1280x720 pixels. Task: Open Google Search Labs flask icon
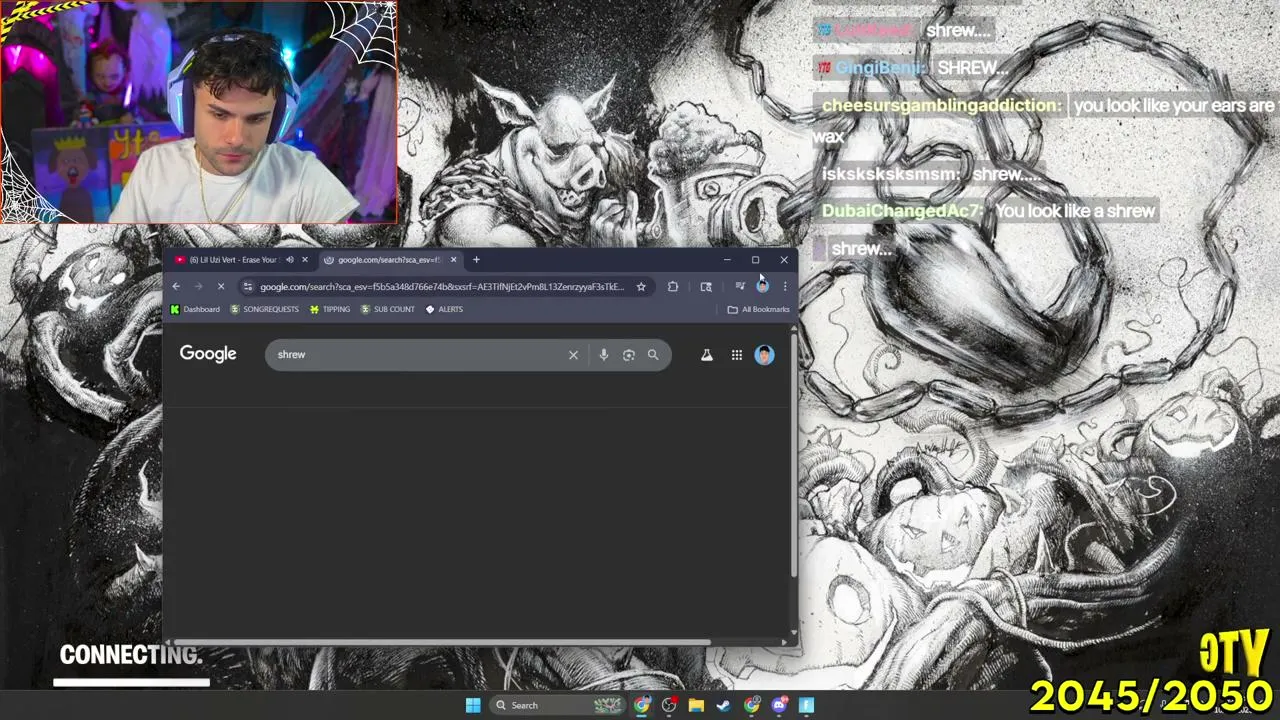707,355
